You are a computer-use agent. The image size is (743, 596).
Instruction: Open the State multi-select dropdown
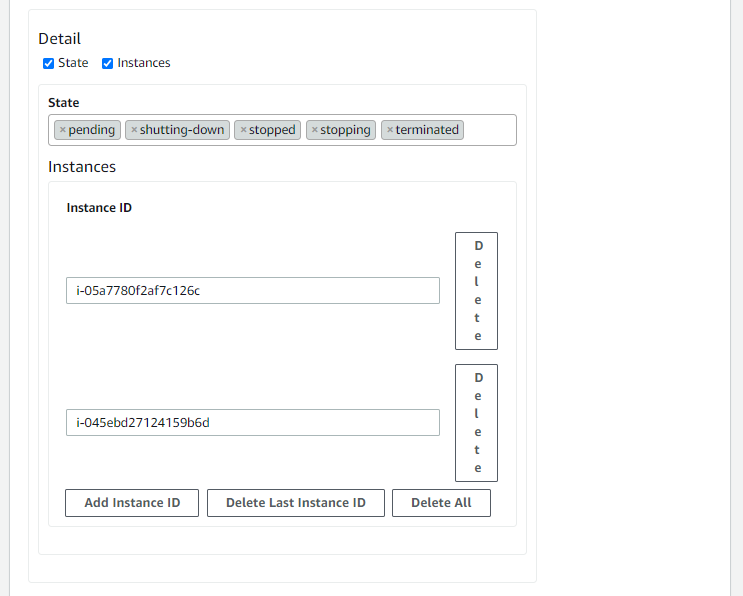(489, 130)
